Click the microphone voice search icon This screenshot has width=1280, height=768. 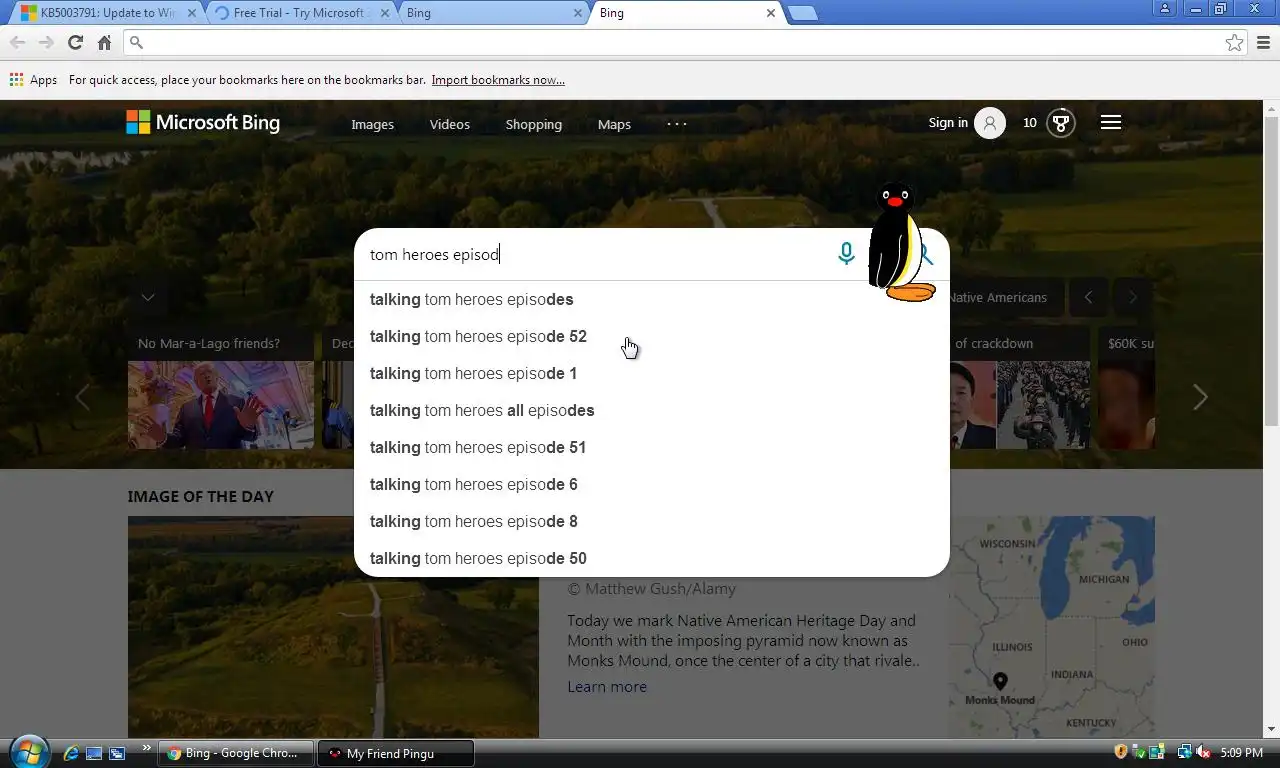pyautogui.click(x=846, y=254)
